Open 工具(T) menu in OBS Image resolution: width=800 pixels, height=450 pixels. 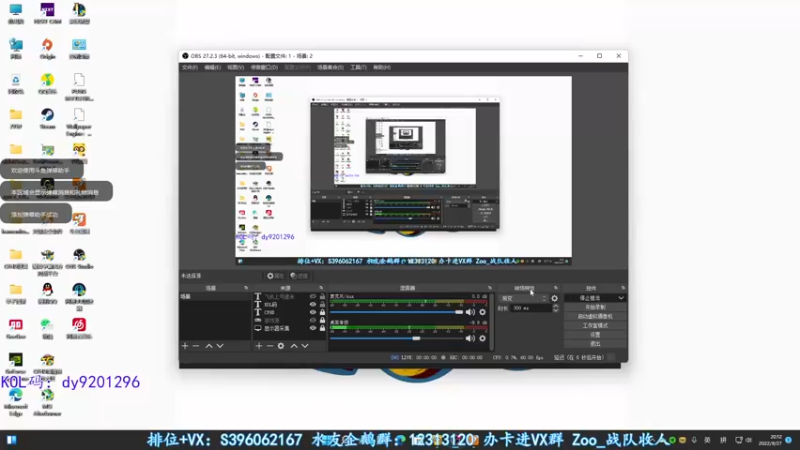(358, 67)
